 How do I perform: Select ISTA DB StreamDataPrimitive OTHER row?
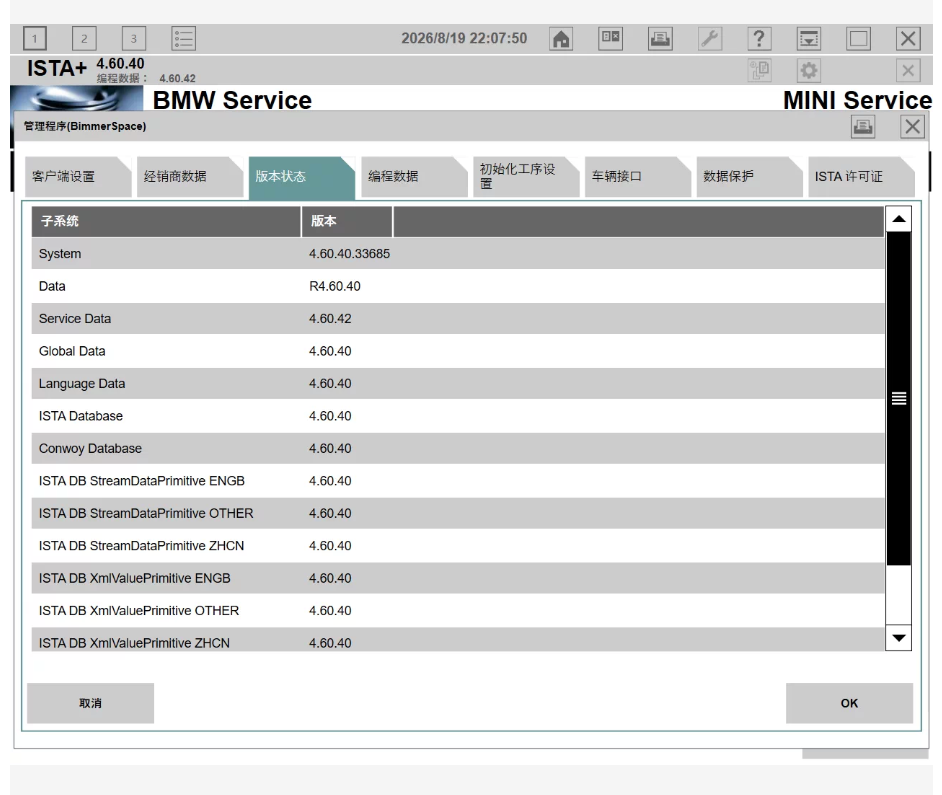point(458,513)
